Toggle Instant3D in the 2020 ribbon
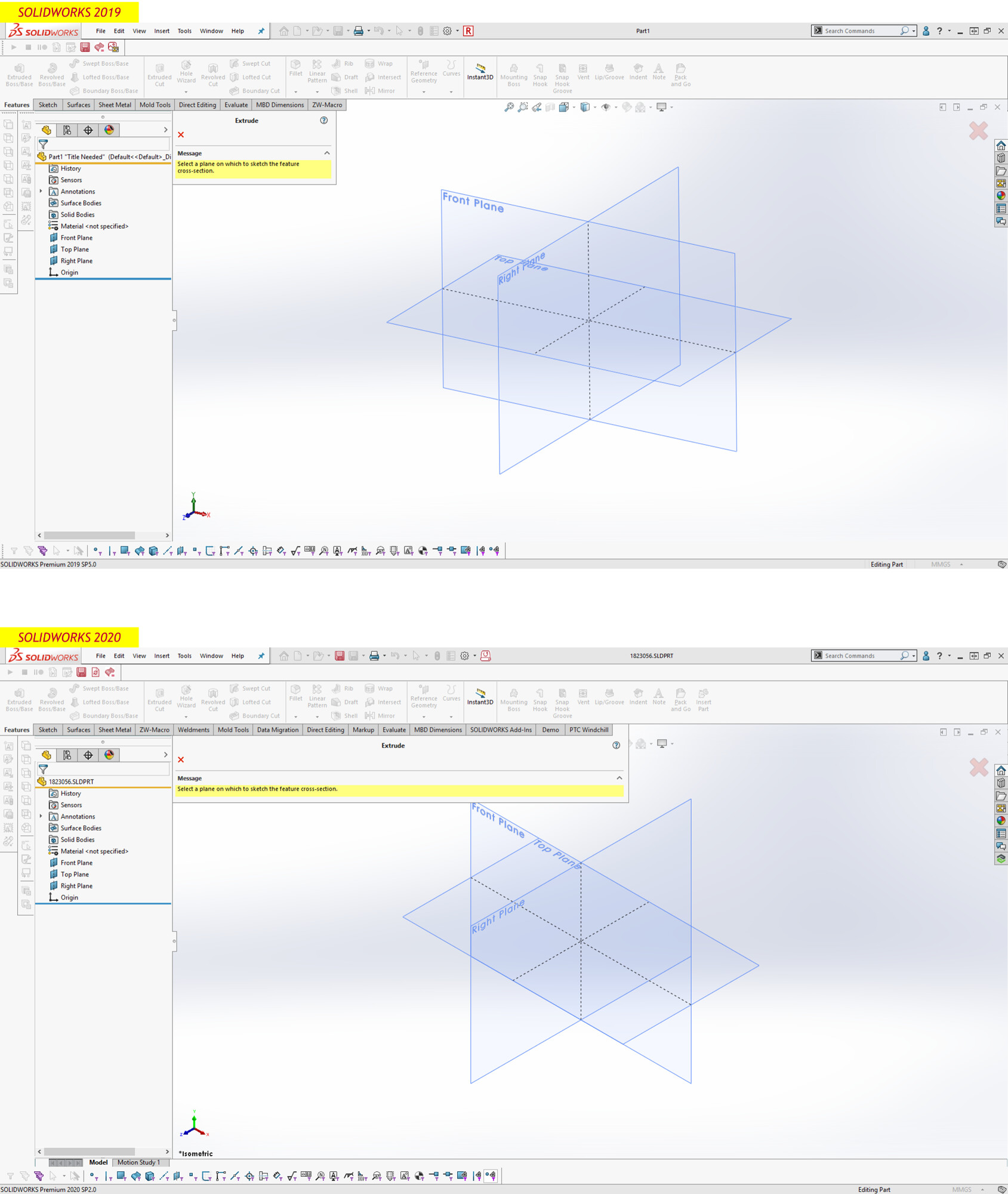1008x1194 pixels. pos(480,696)
